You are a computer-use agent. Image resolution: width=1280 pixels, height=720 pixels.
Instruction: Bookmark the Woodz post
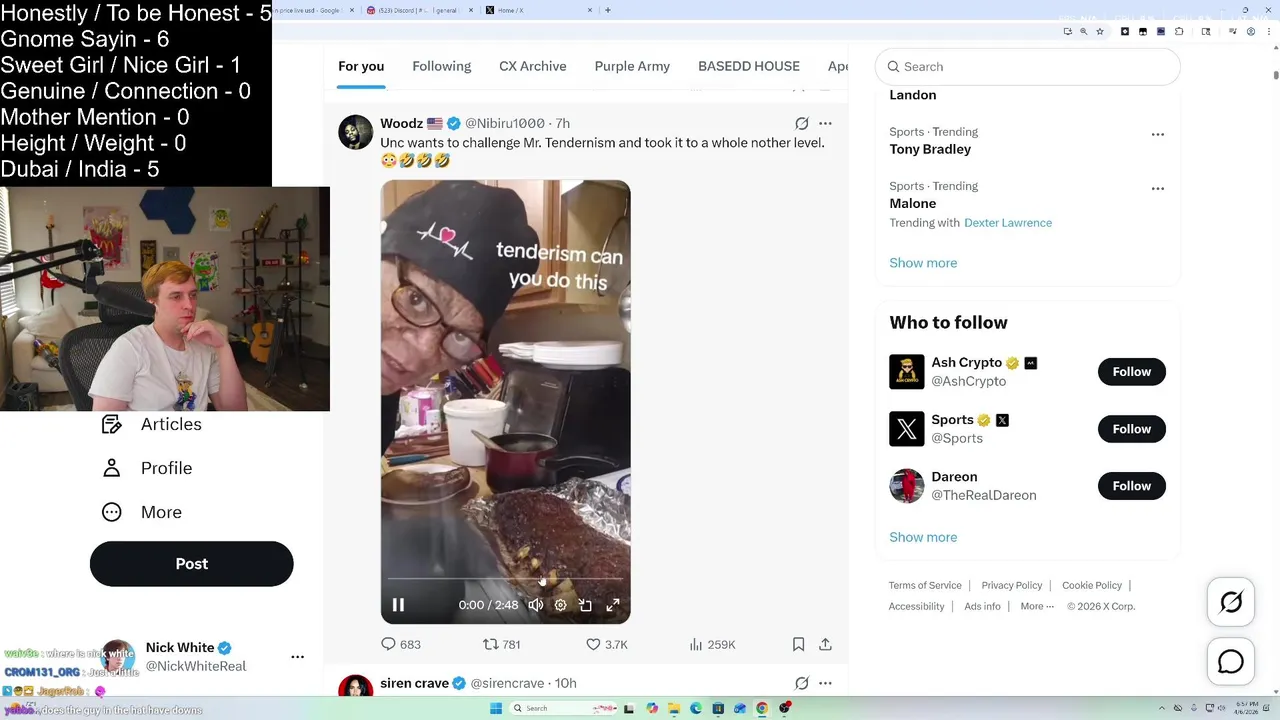coord(798,645)
